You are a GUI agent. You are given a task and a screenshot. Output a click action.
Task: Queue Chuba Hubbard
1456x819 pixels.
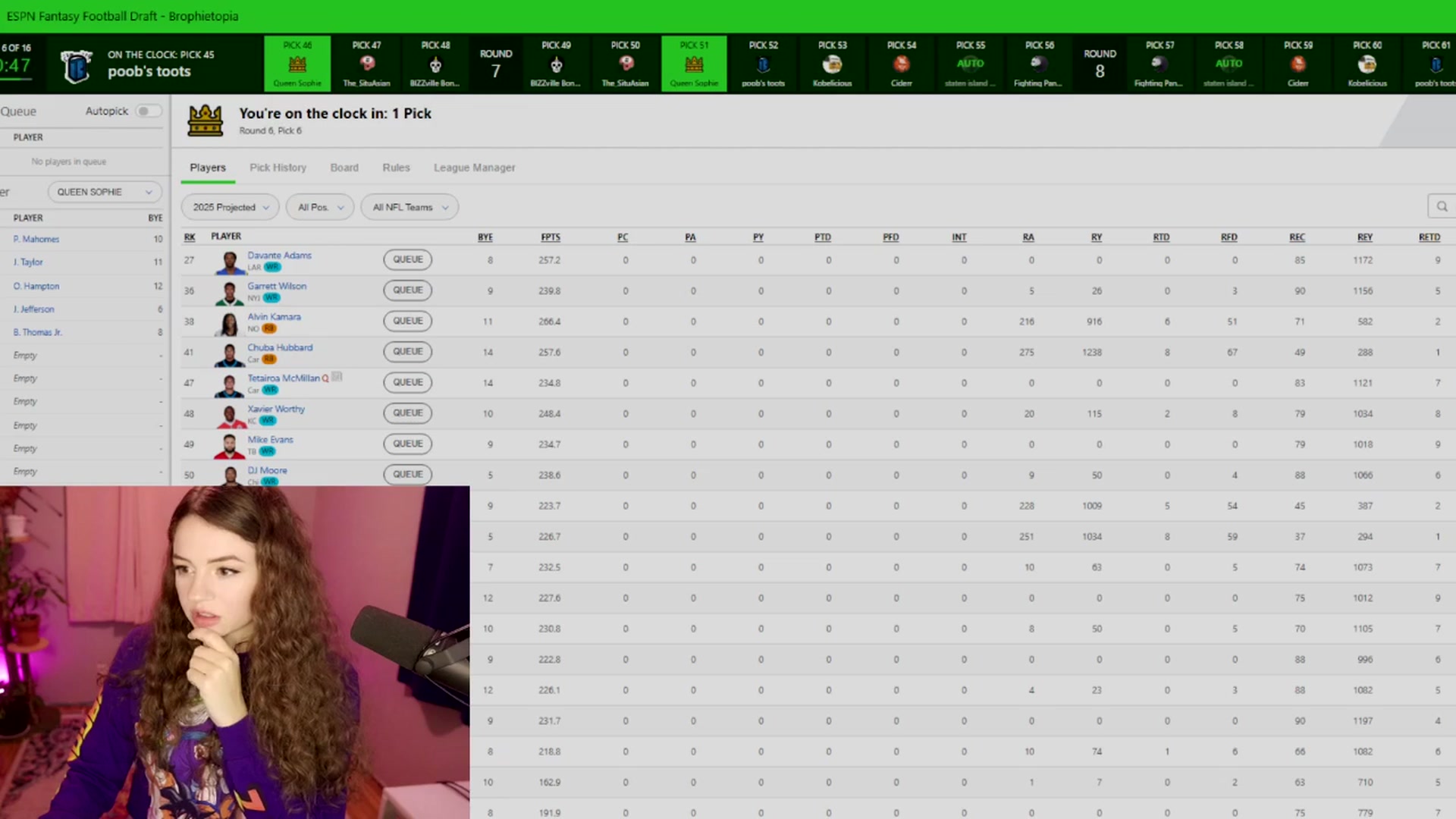[408, 352]
